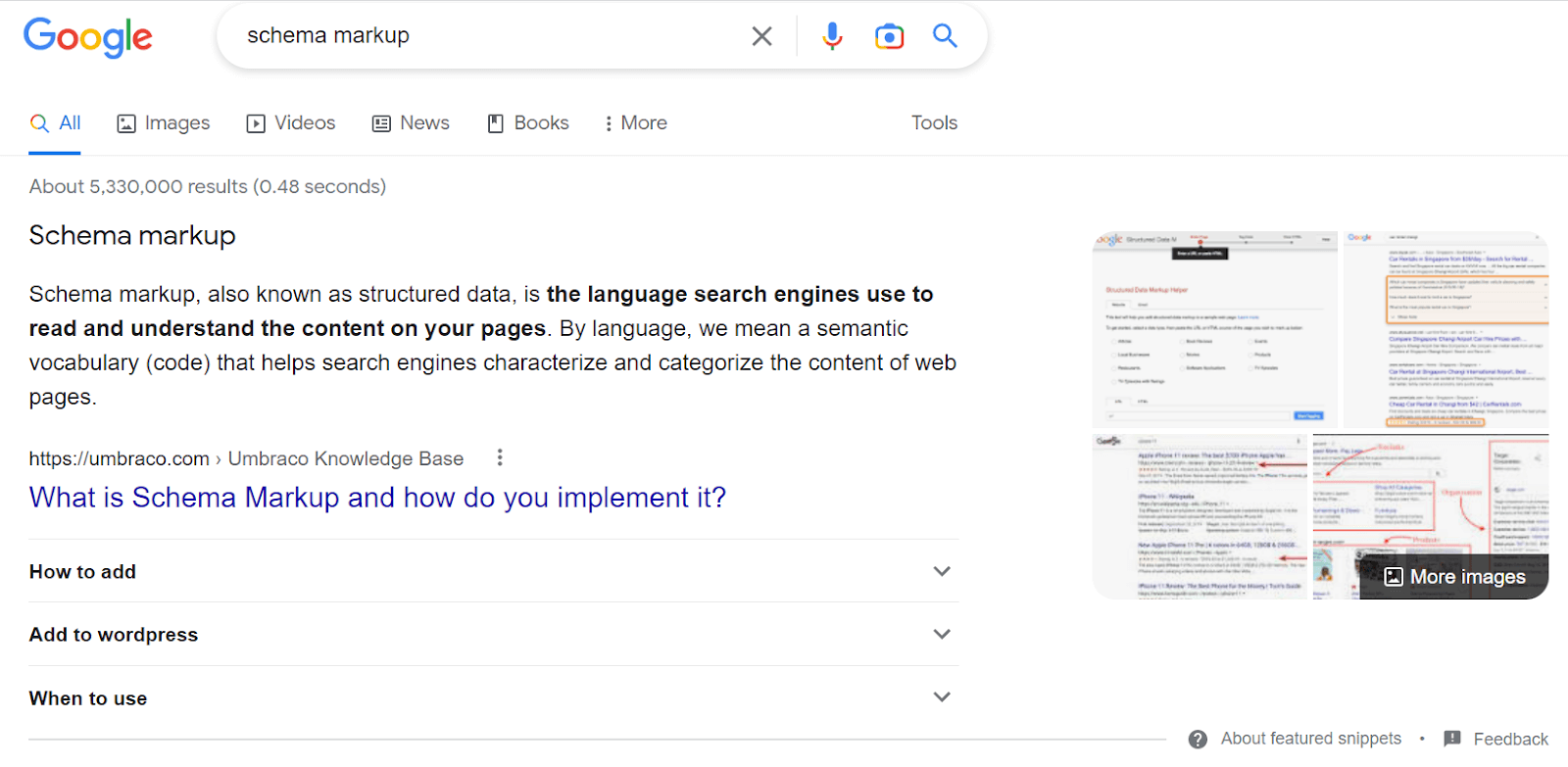Open 'About featured snippets' link
The width and height of the screenshot is (1568, 767).
pos(1311,739)
